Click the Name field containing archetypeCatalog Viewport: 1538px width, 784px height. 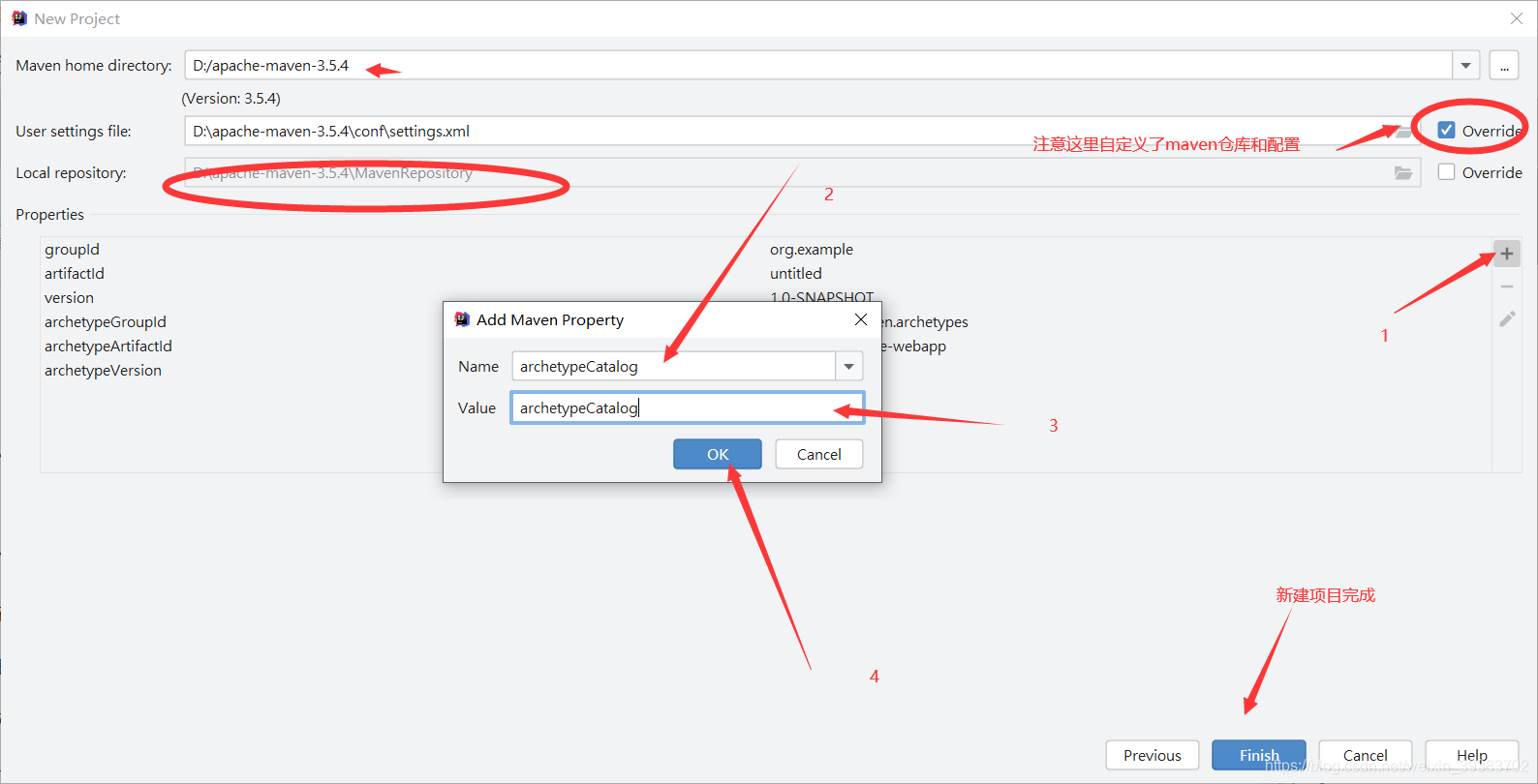point(673,366)
